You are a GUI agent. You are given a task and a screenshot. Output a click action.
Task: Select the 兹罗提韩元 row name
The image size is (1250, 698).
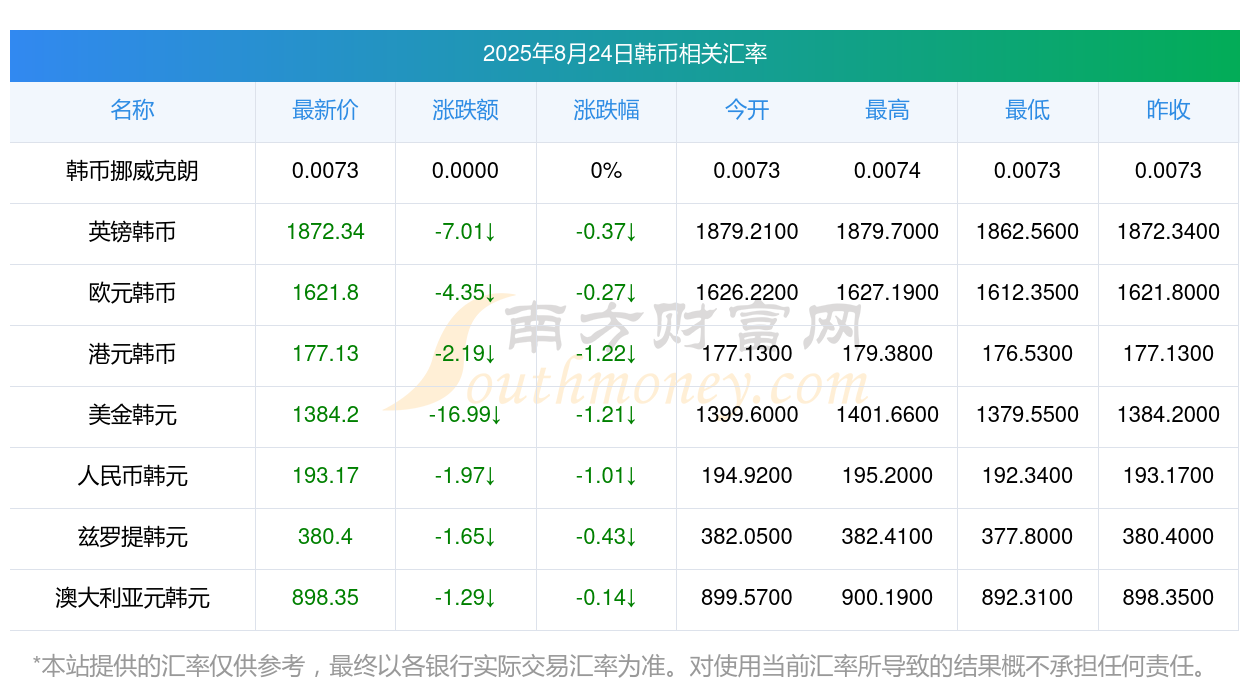tap(132, 537)
